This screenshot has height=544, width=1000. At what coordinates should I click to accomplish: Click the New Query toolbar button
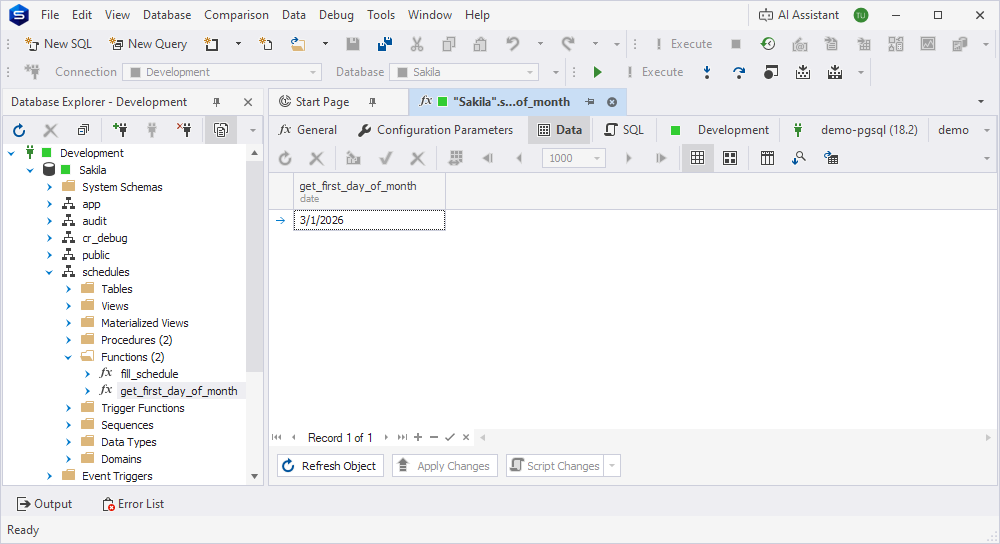coord(148,44)
